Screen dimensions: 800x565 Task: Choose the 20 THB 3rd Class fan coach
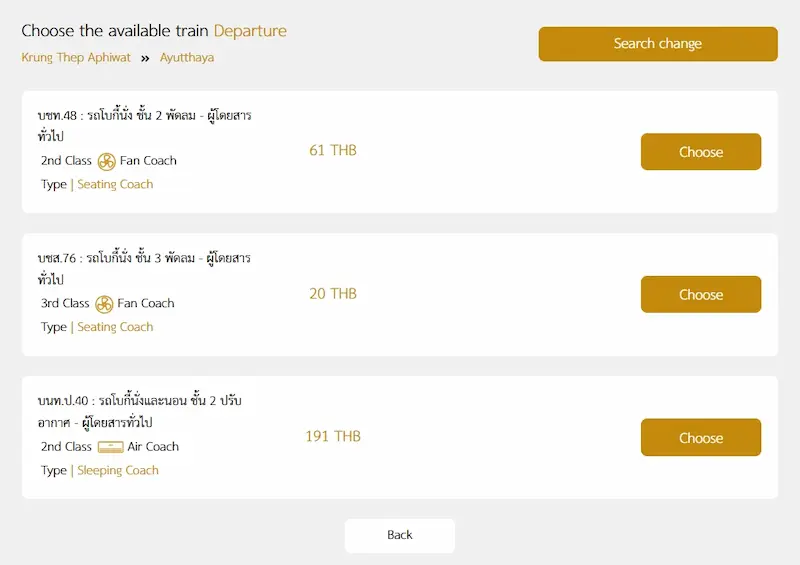700,295
